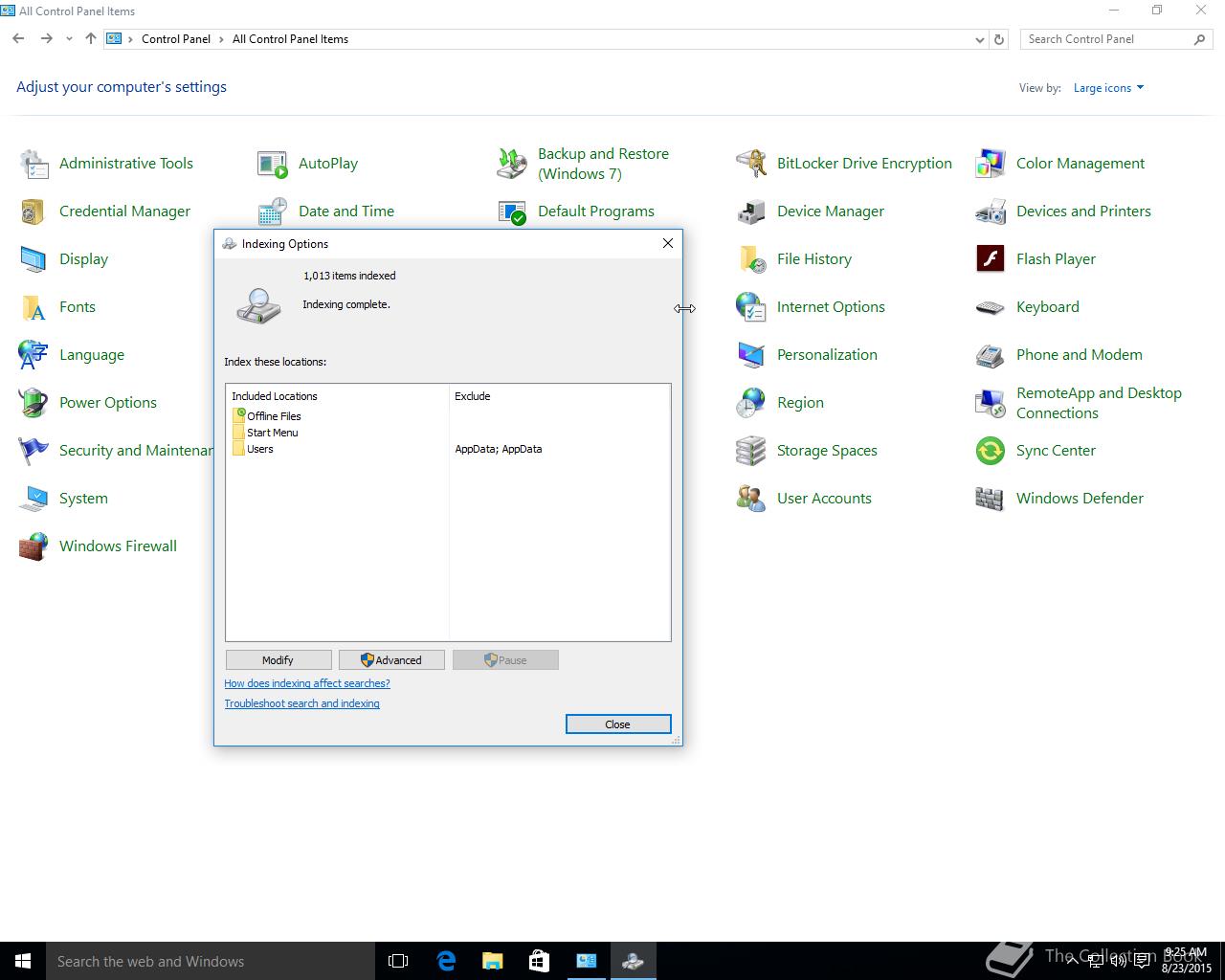Open the Keyboard icon
Viewport: 1225px width, 980px height.
991,307
